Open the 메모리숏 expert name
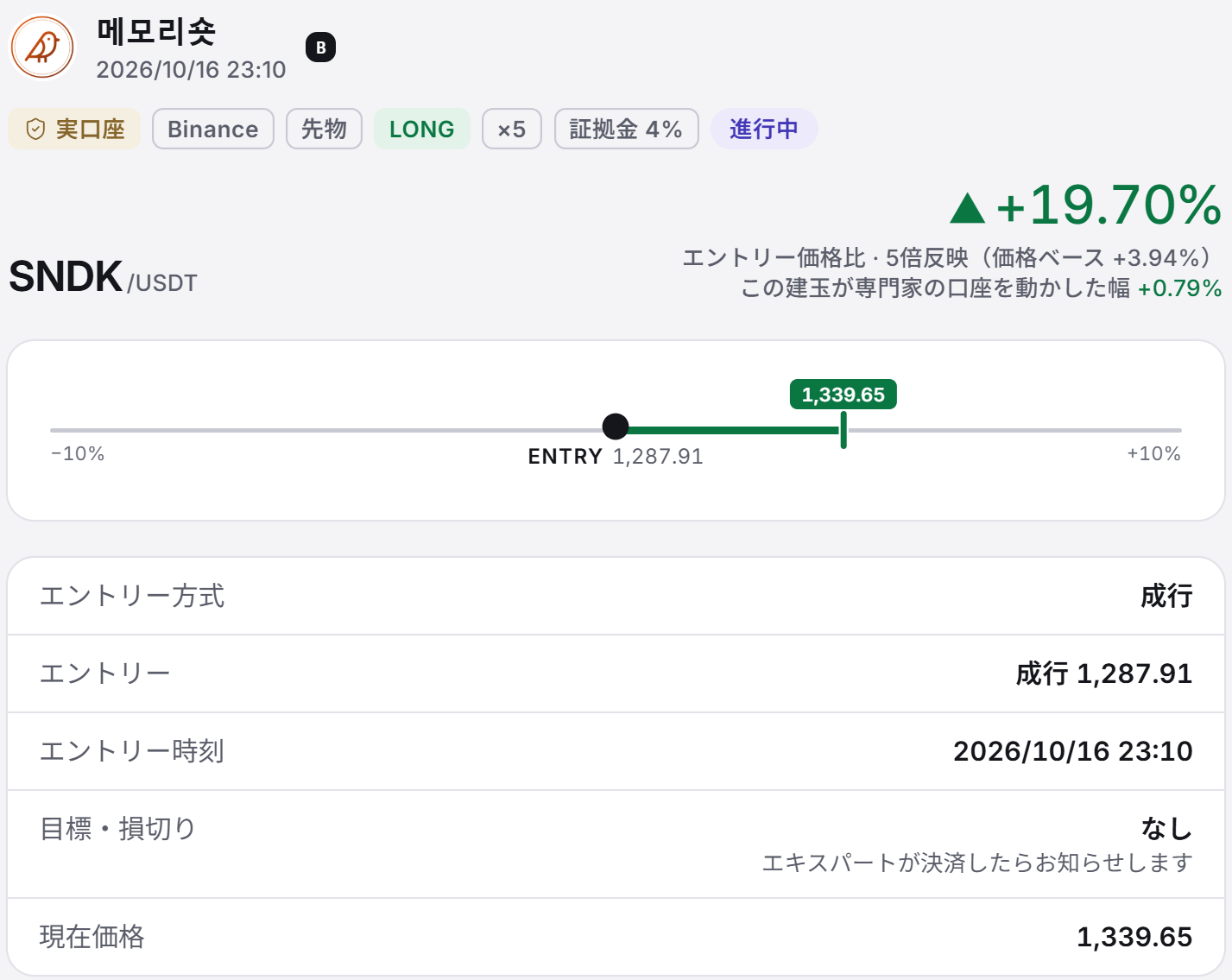 coord(156,31)
